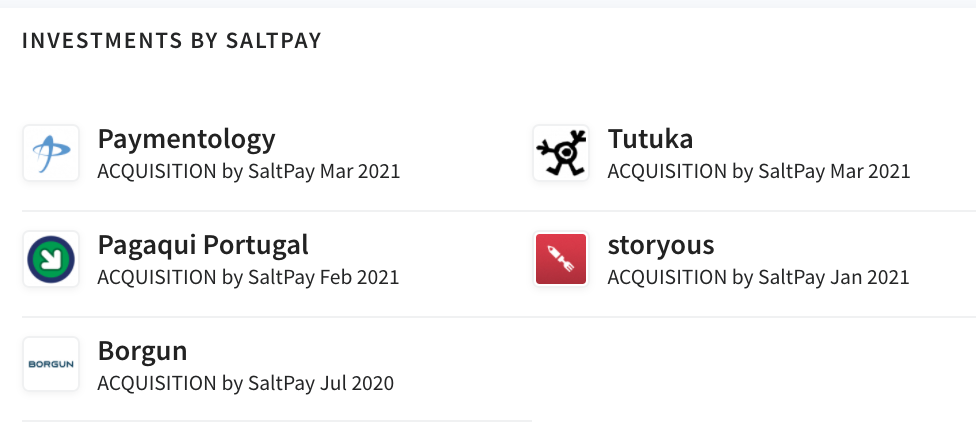
Task: Visit the storyous company title
Action: 660,245
